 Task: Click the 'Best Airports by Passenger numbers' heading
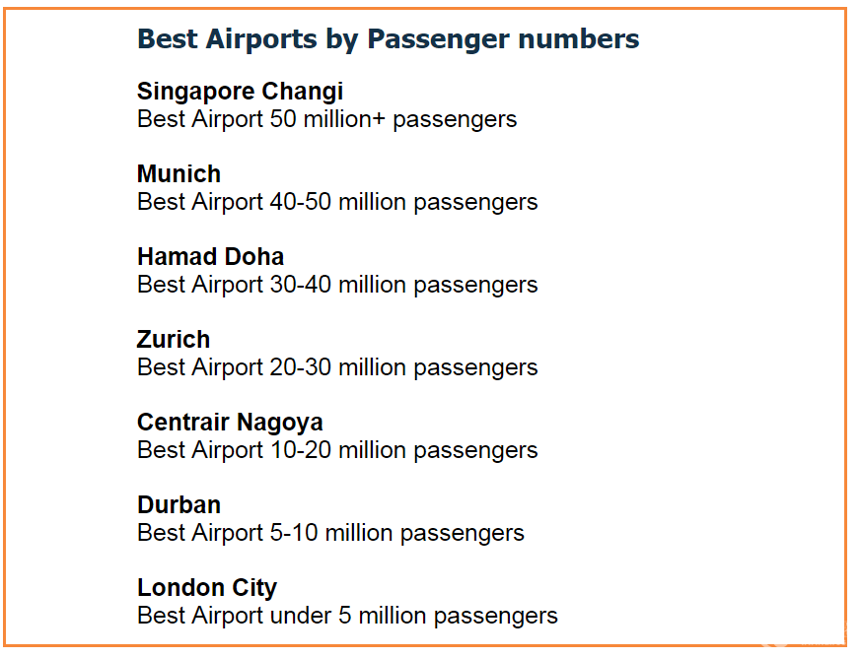(388, 39)
